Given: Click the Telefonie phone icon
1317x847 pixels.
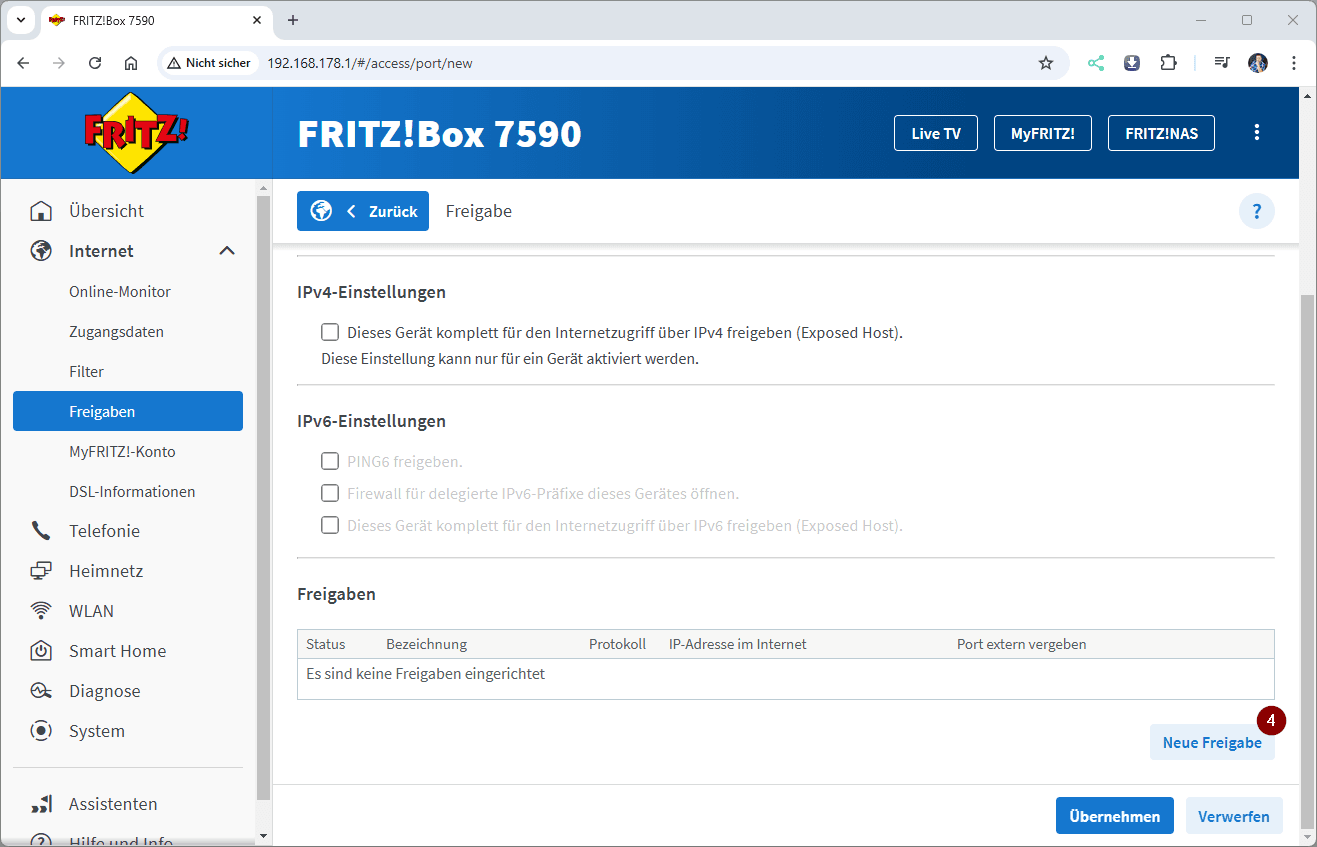Looking at the screenshot, I should click(x=41, y=531).
